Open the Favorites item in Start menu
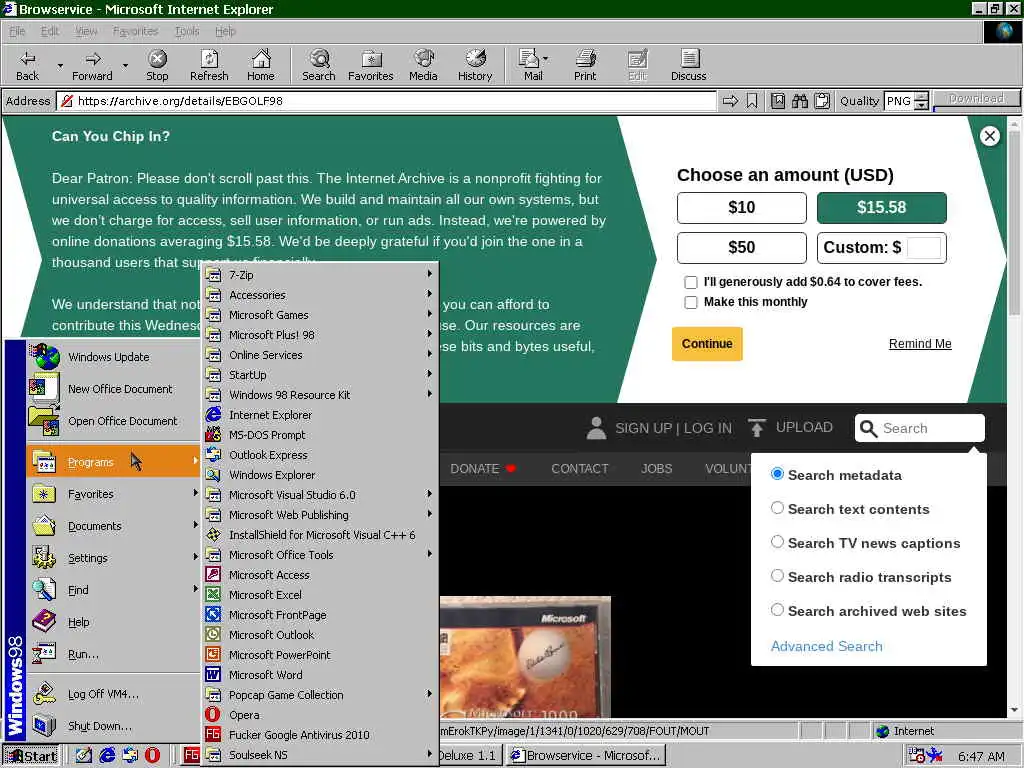 tap(114, 494)
